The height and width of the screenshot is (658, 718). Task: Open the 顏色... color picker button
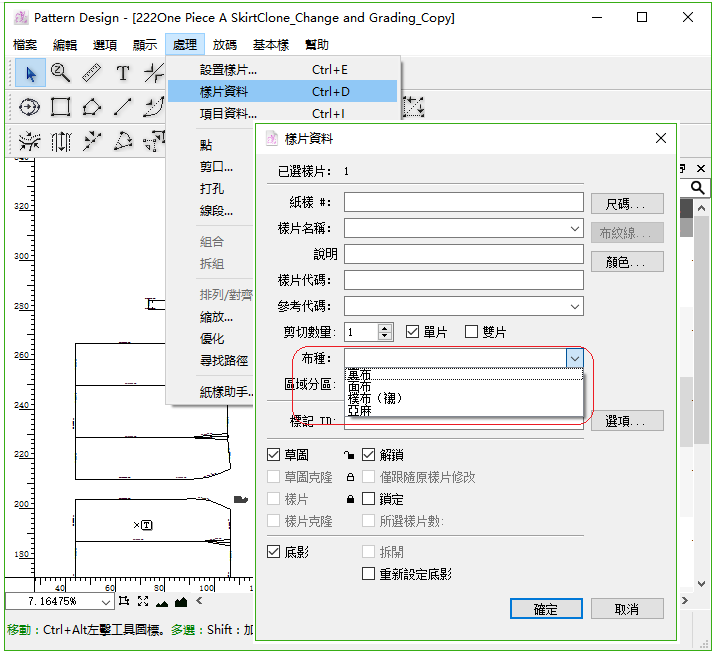[627, 262]
